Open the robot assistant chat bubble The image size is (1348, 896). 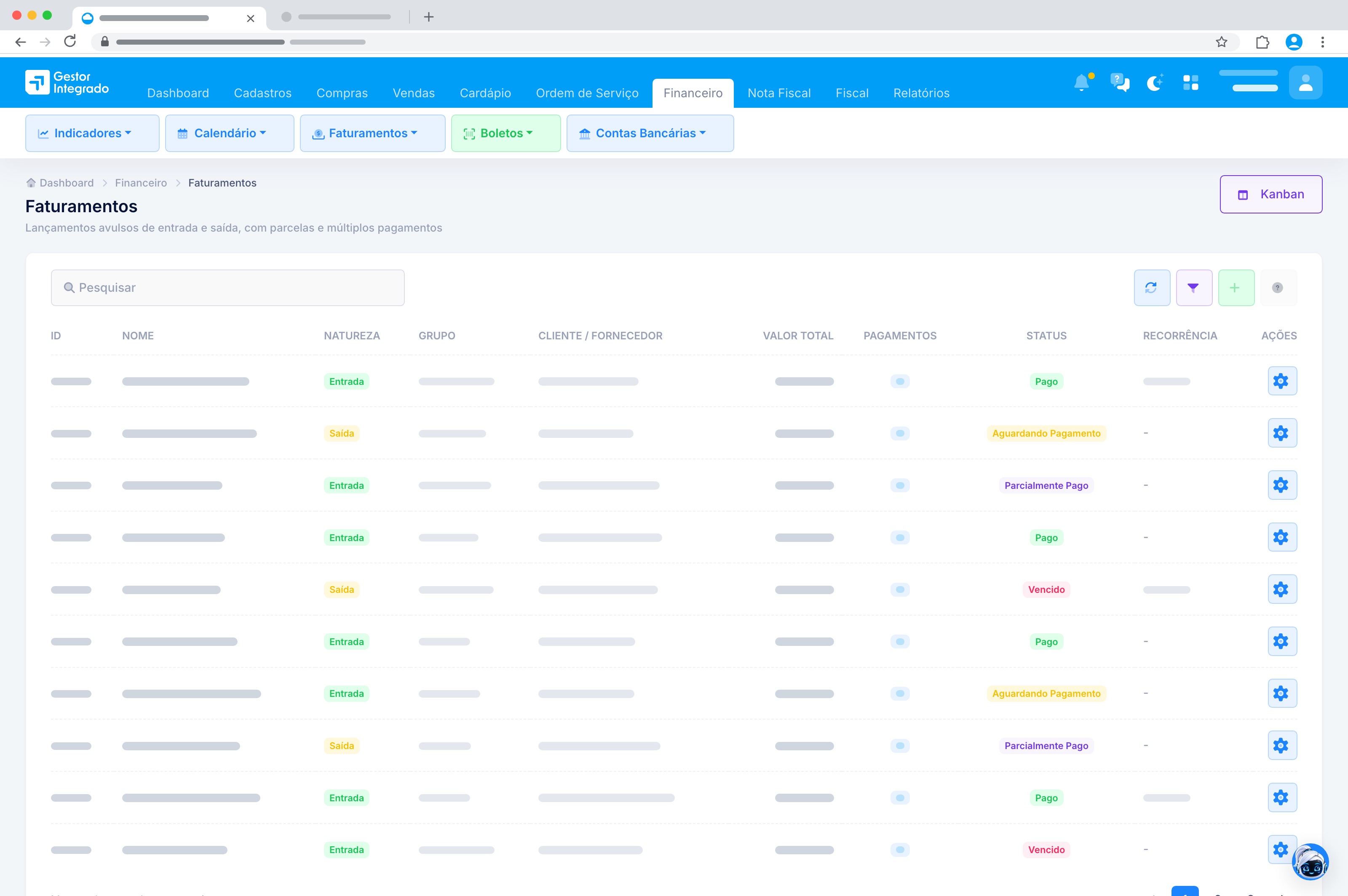point(1310,862)
